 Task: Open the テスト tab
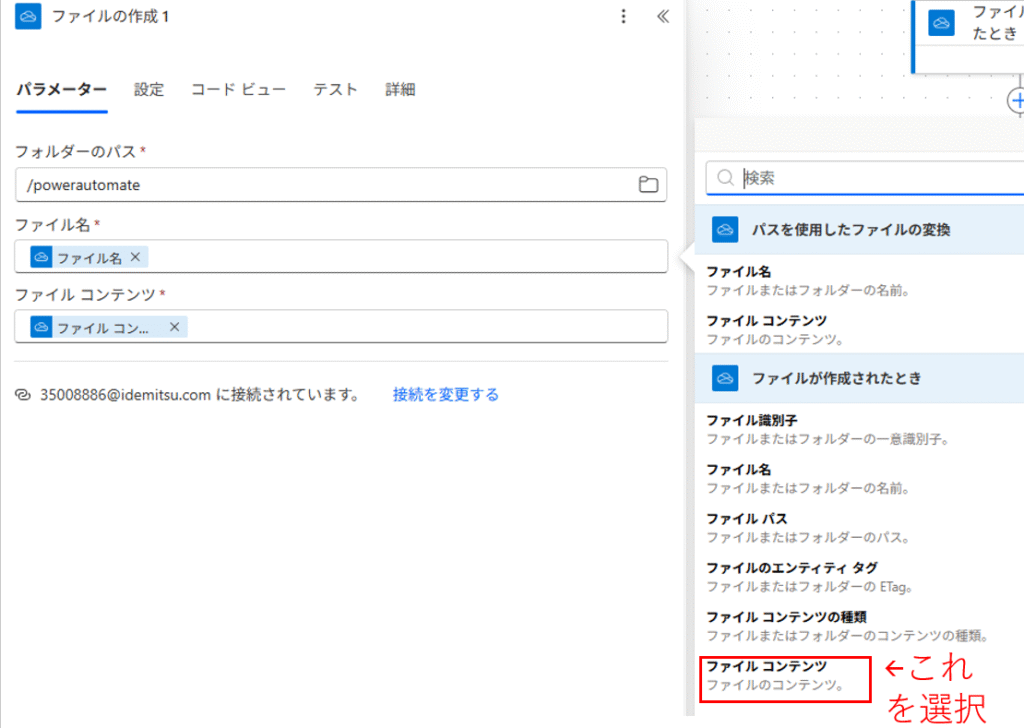[x=335, y=90]
